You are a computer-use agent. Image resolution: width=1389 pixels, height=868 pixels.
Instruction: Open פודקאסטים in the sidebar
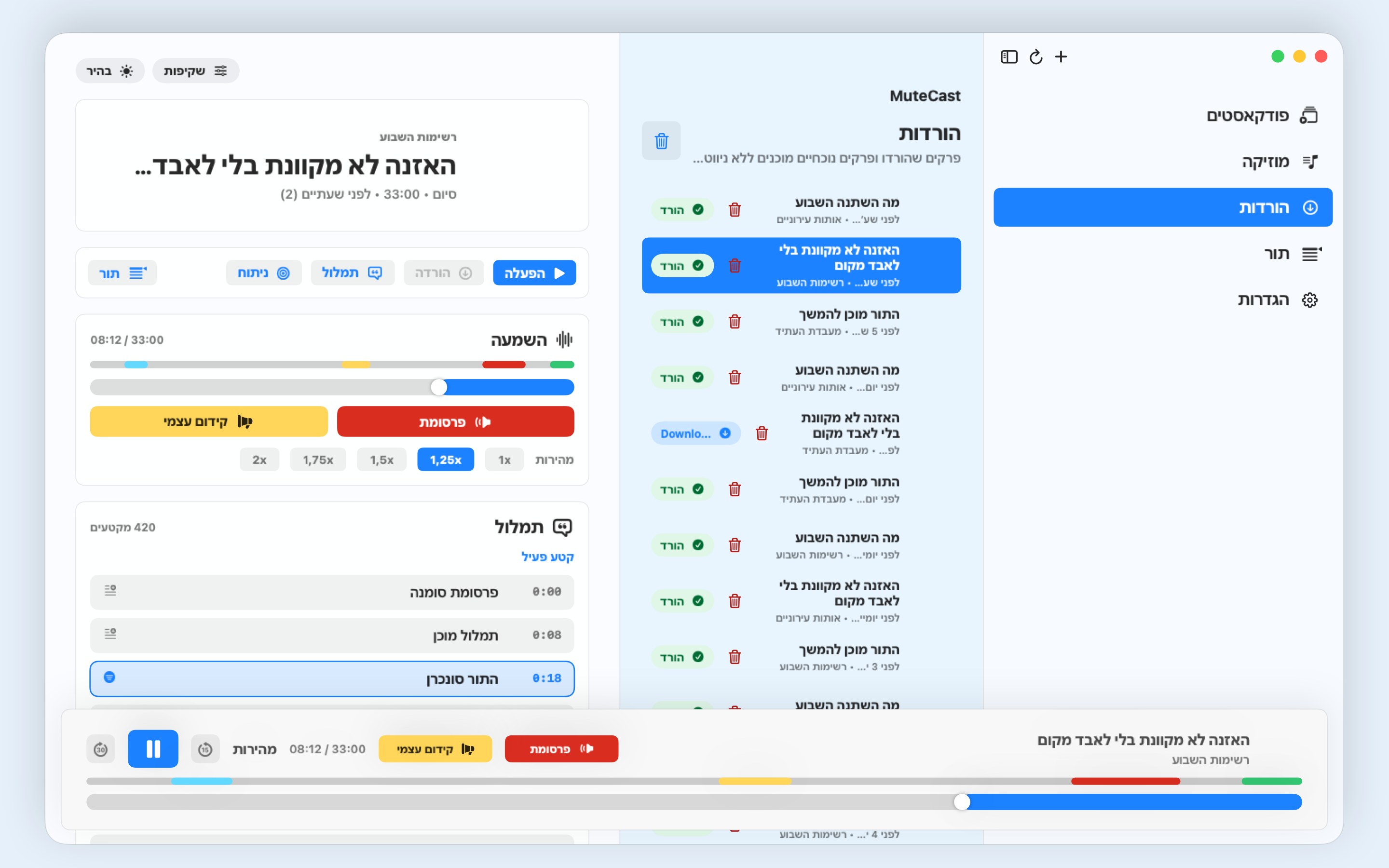(1163, 115)
